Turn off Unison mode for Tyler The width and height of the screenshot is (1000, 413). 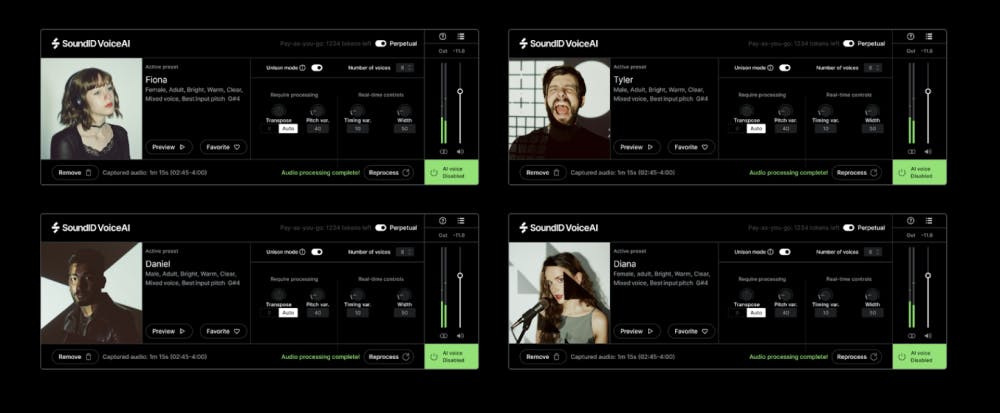point(785,68)
